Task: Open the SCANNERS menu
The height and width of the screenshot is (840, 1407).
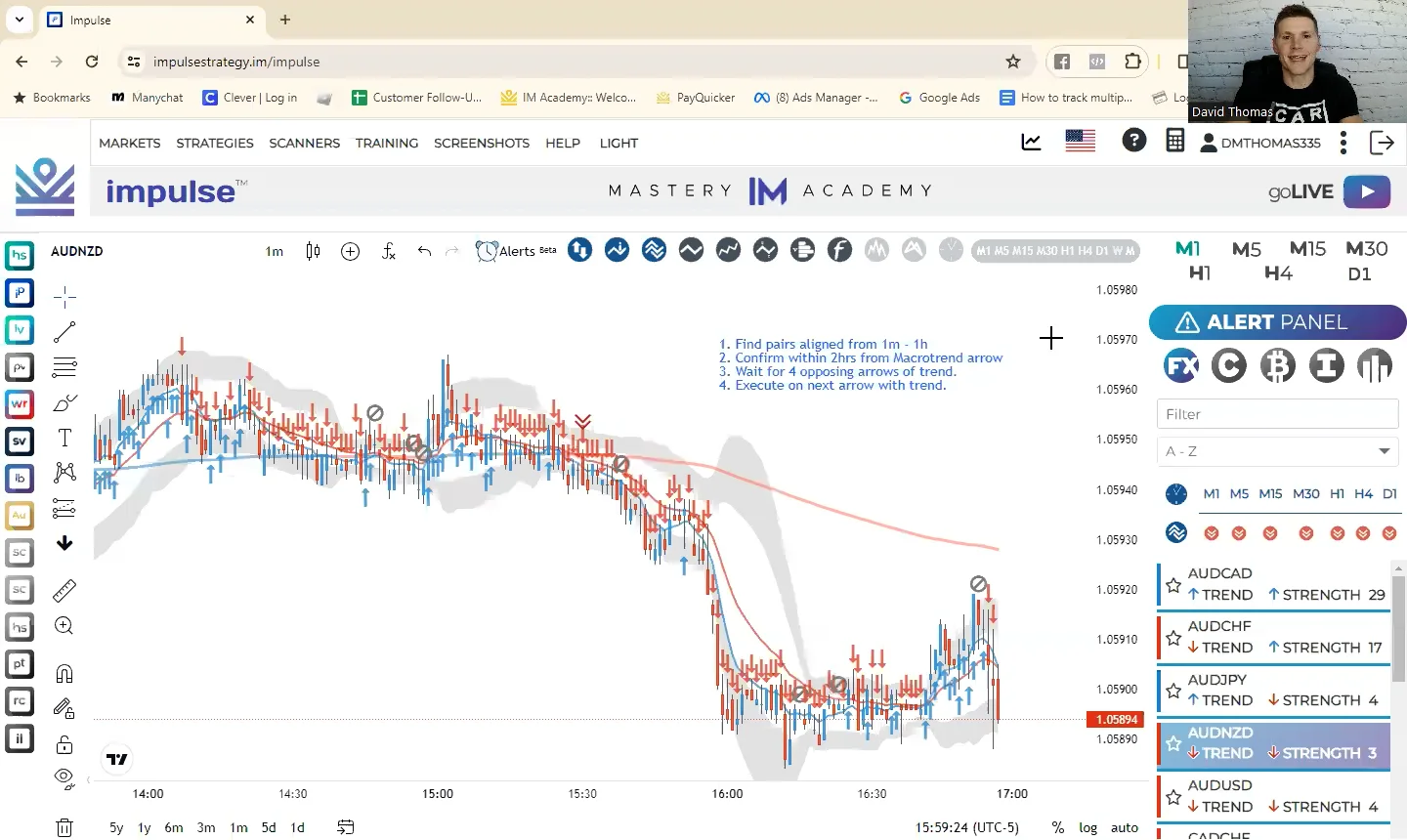Action: click(x=305, y=143)
